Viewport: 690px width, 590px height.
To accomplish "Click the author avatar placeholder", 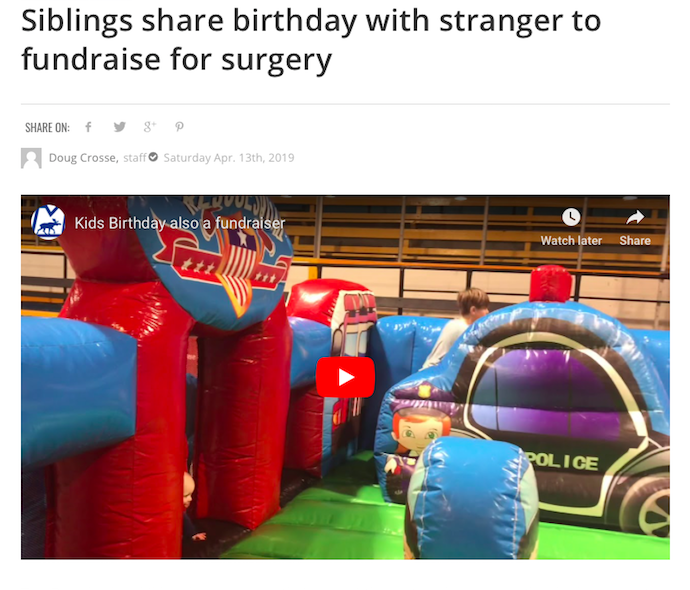I will tap(31, 158).
